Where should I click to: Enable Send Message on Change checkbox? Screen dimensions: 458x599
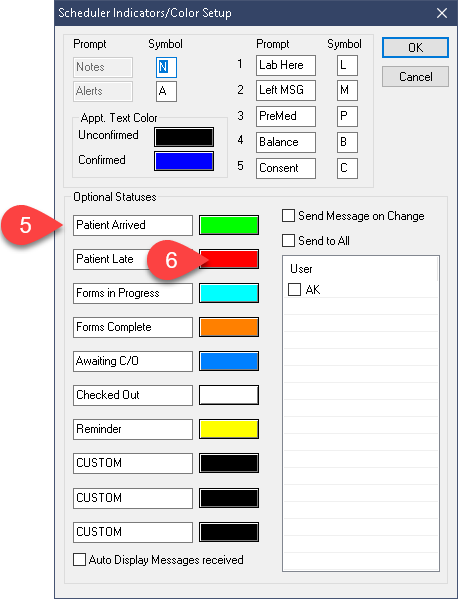(x=288, y=216)
